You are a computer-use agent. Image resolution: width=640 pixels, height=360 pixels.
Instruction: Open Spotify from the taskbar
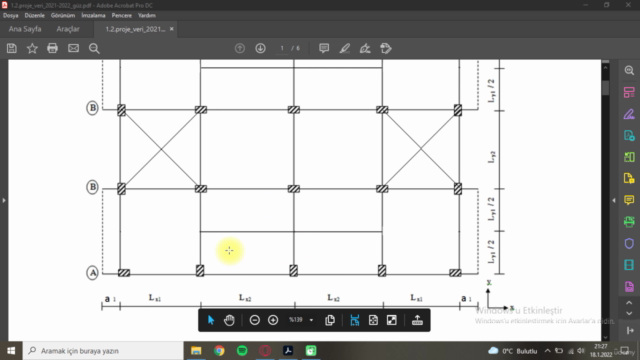pos(242,351)
